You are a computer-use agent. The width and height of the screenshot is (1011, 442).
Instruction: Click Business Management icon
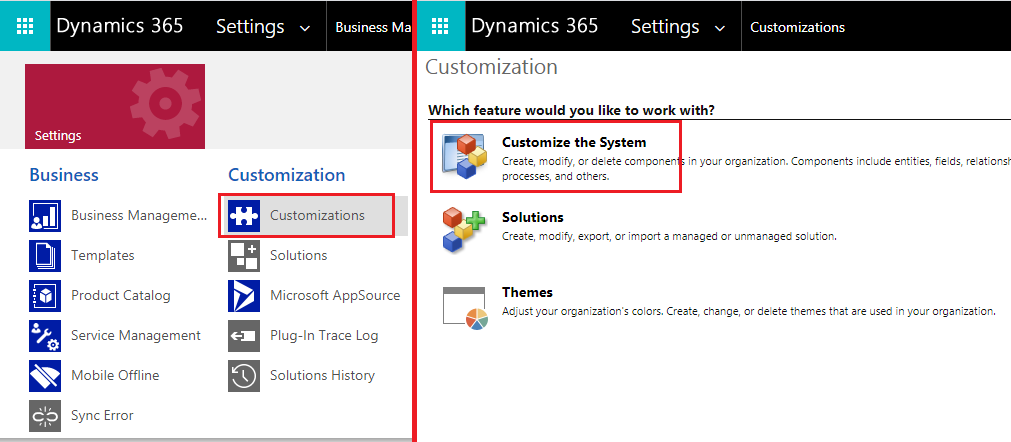[x=45, y=216]
